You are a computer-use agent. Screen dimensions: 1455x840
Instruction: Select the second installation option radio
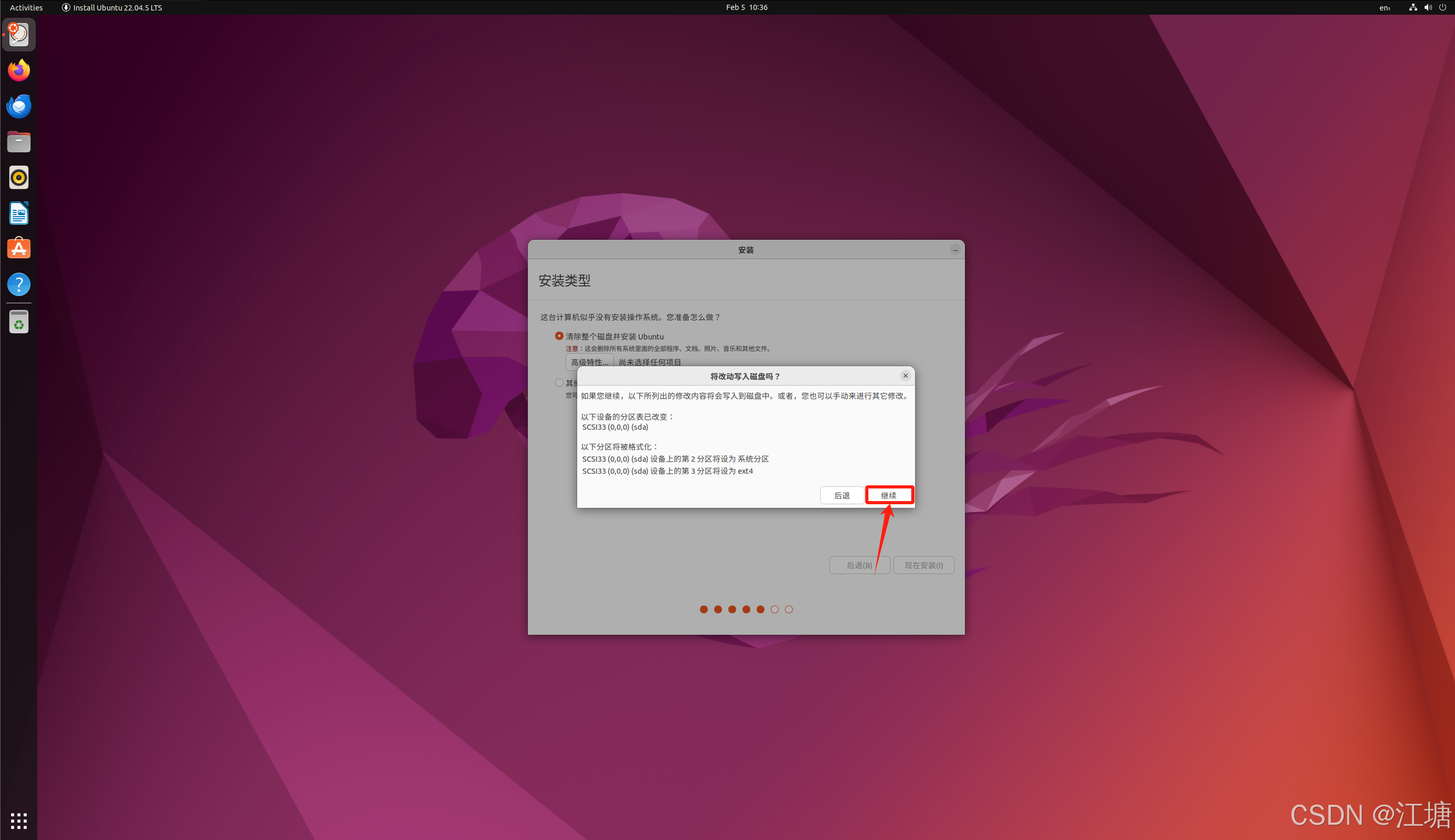[558, 382]
